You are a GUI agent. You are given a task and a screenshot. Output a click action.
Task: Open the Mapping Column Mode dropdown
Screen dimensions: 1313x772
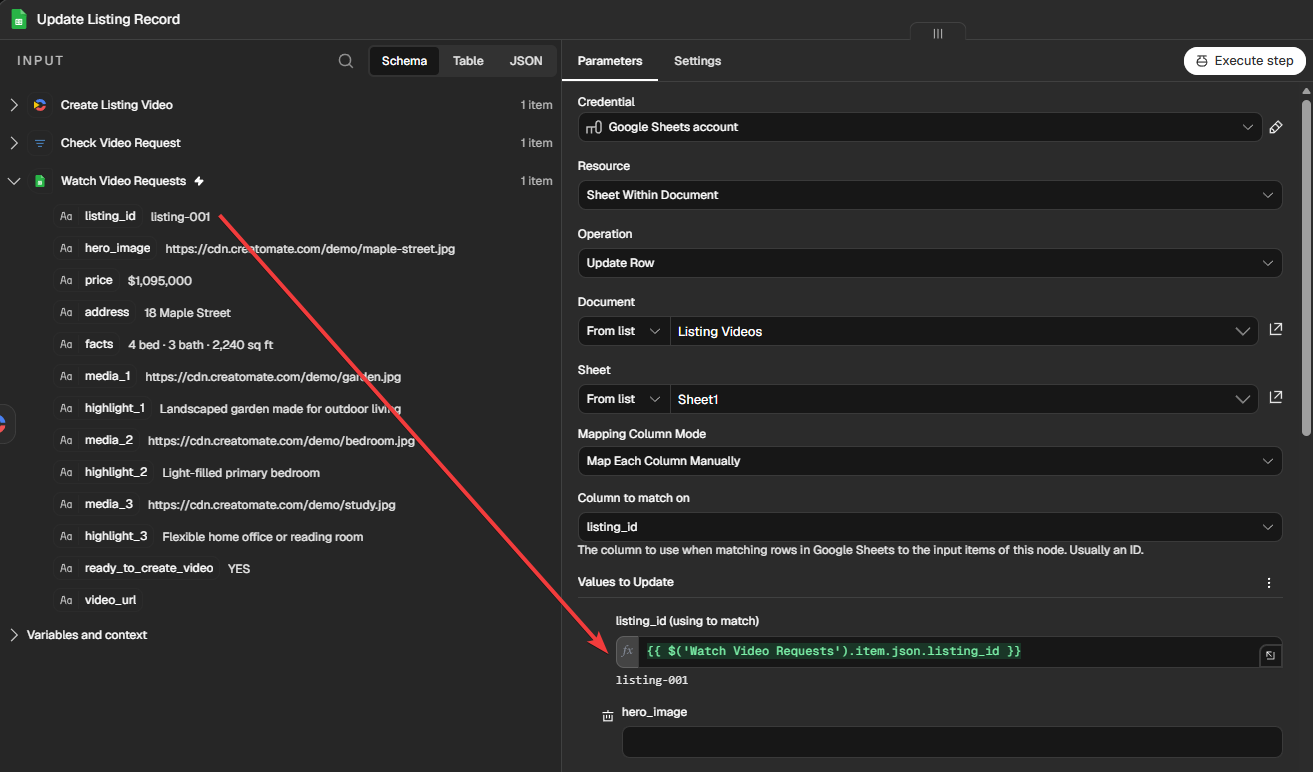pyautogui.click(x=930, y=461)
